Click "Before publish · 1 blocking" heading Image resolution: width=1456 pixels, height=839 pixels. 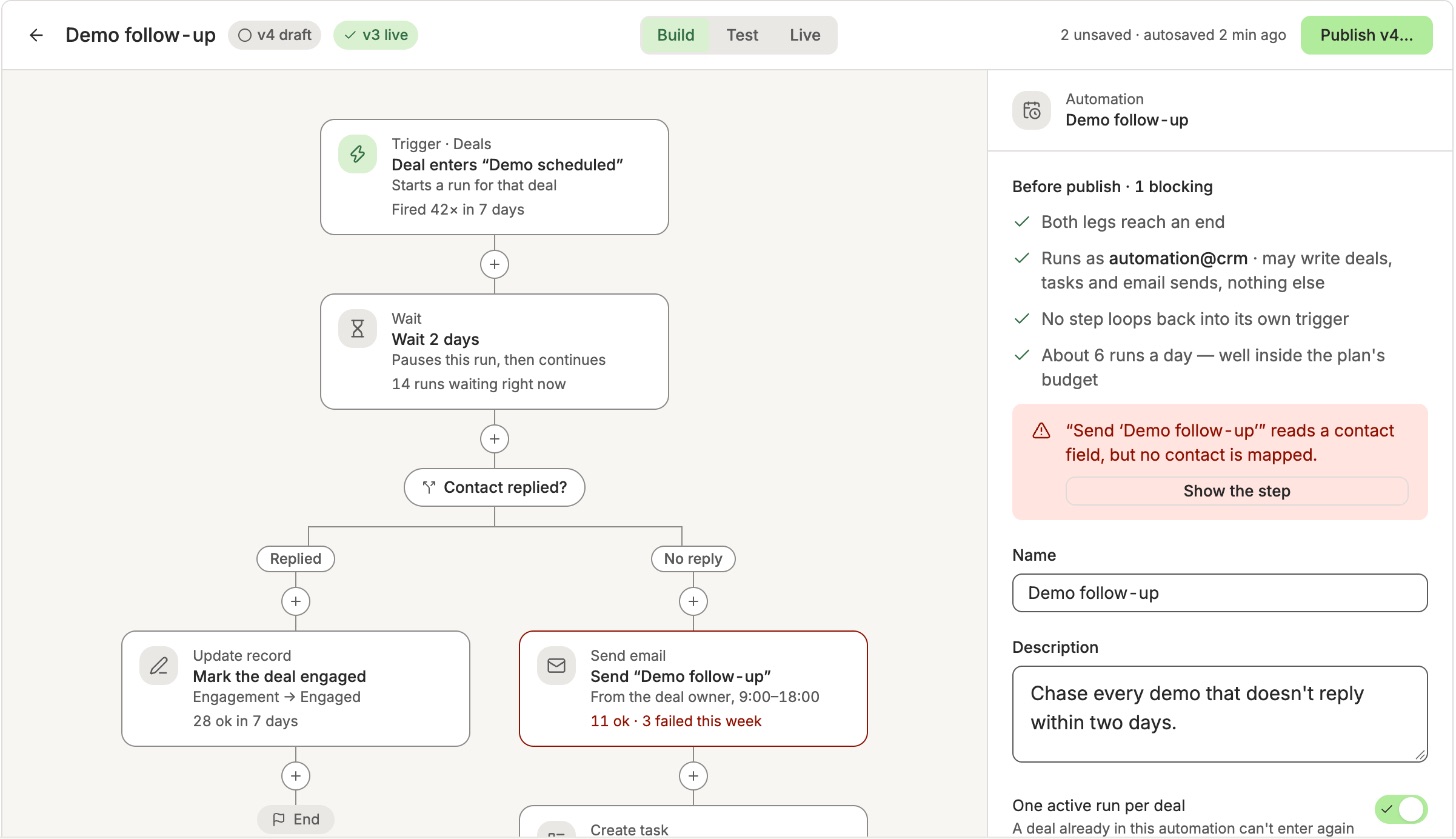[x=1112, y=186]
